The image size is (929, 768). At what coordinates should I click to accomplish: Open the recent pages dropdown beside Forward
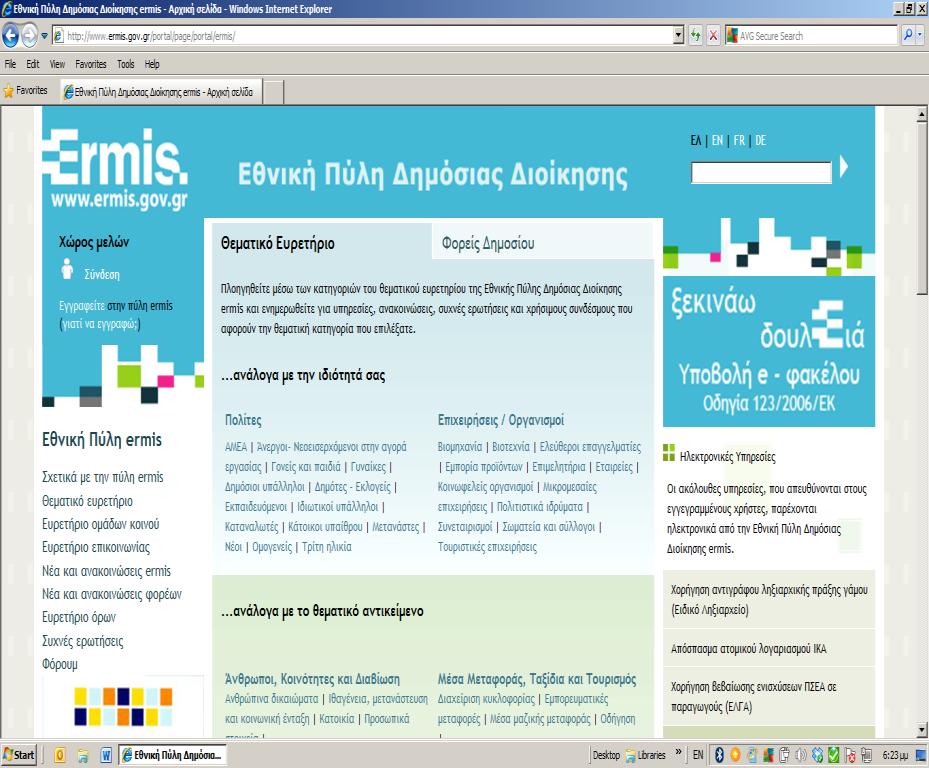coord(44,36)
